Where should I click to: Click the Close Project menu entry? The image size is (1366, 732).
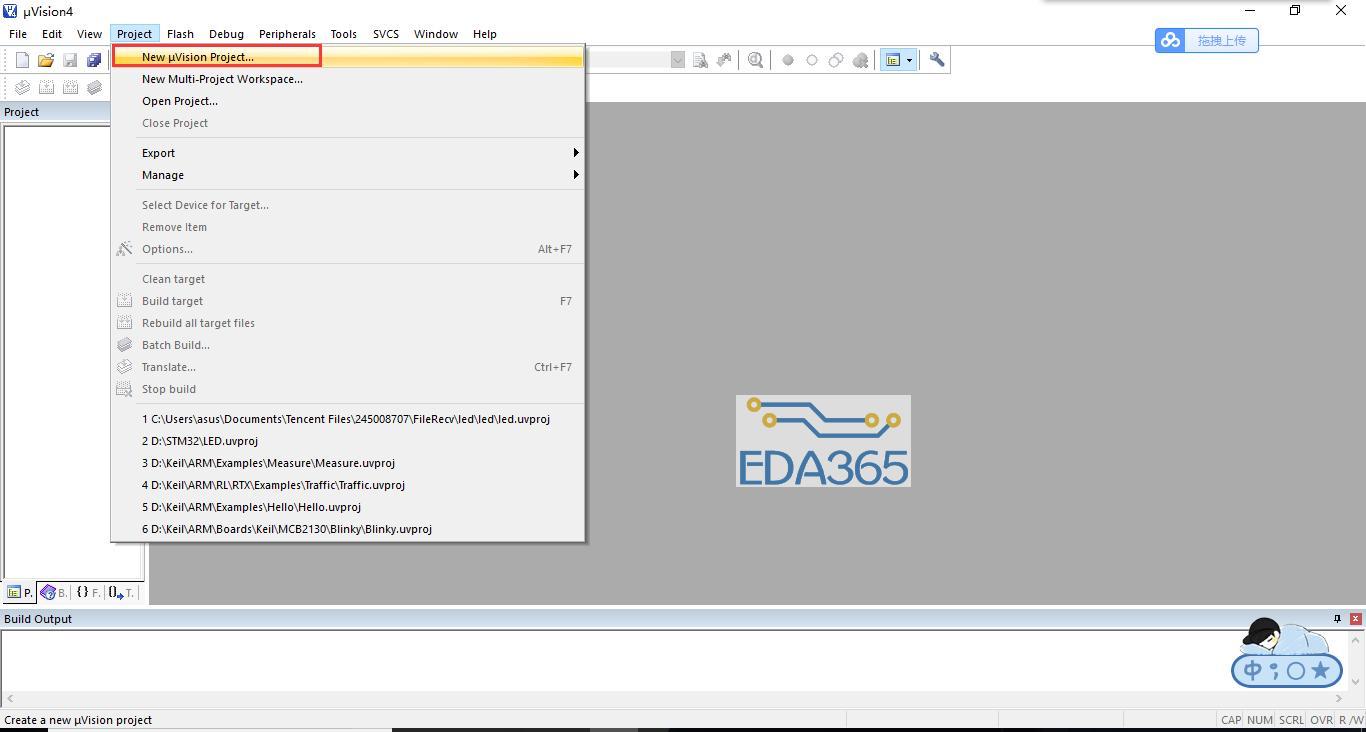(x=348, y=123)
